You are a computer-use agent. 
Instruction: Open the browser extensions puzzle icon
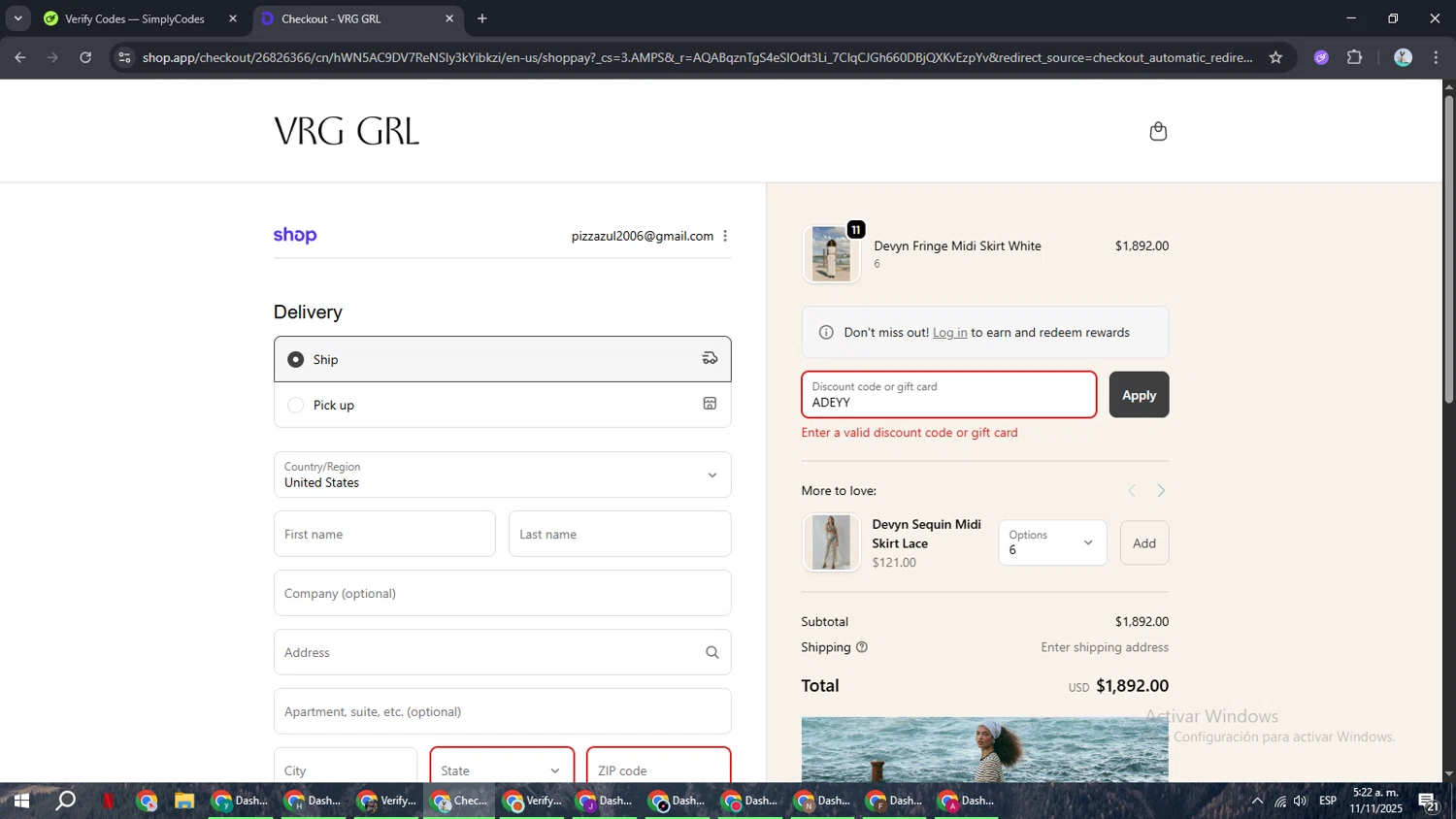point(1355,57)
